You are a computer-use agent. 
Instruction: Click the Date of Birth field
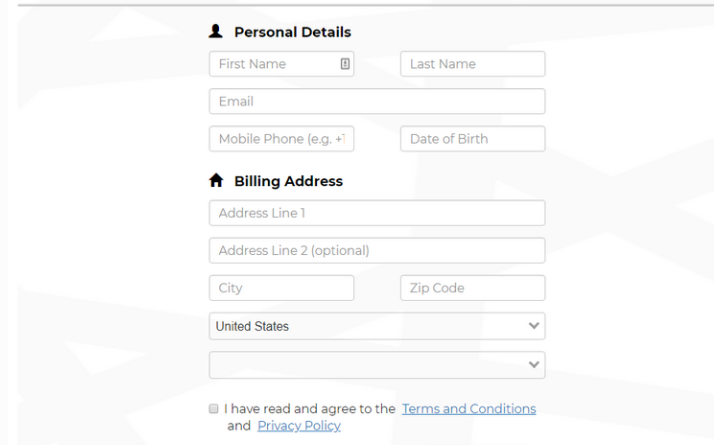coord(473,138)
